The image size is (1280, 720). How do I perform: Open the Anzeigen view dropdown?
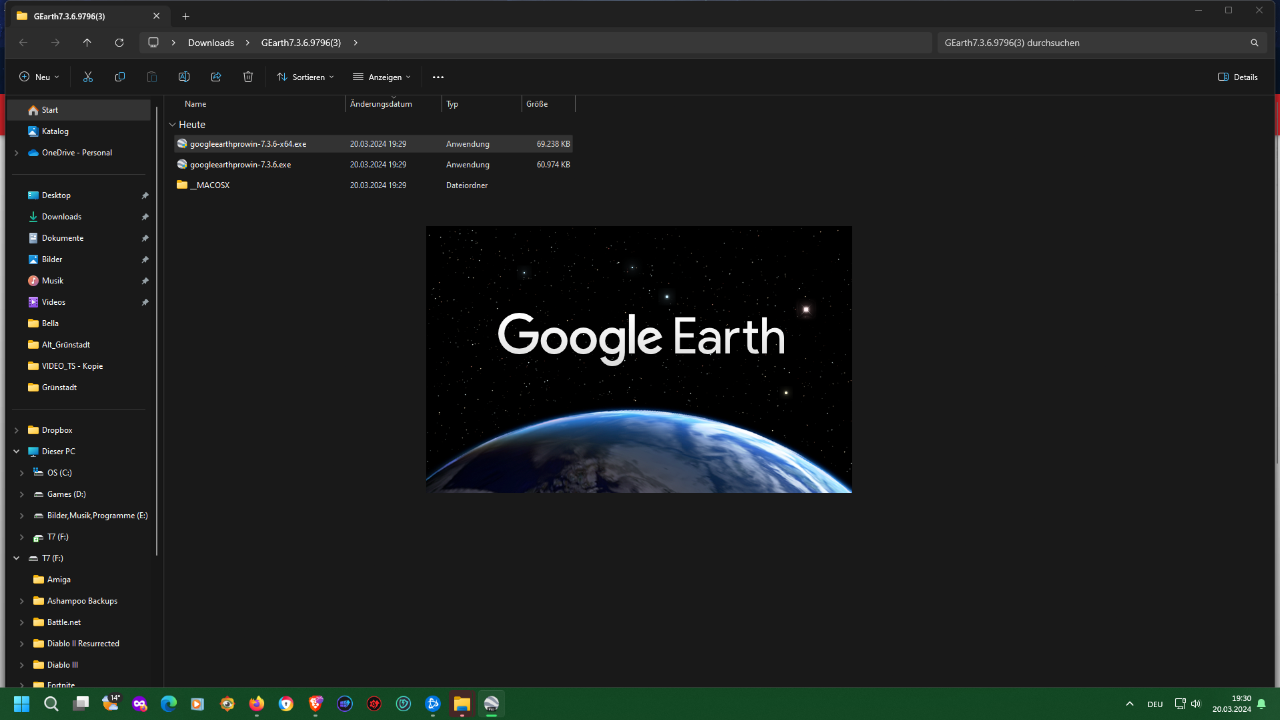pos(382,77)
